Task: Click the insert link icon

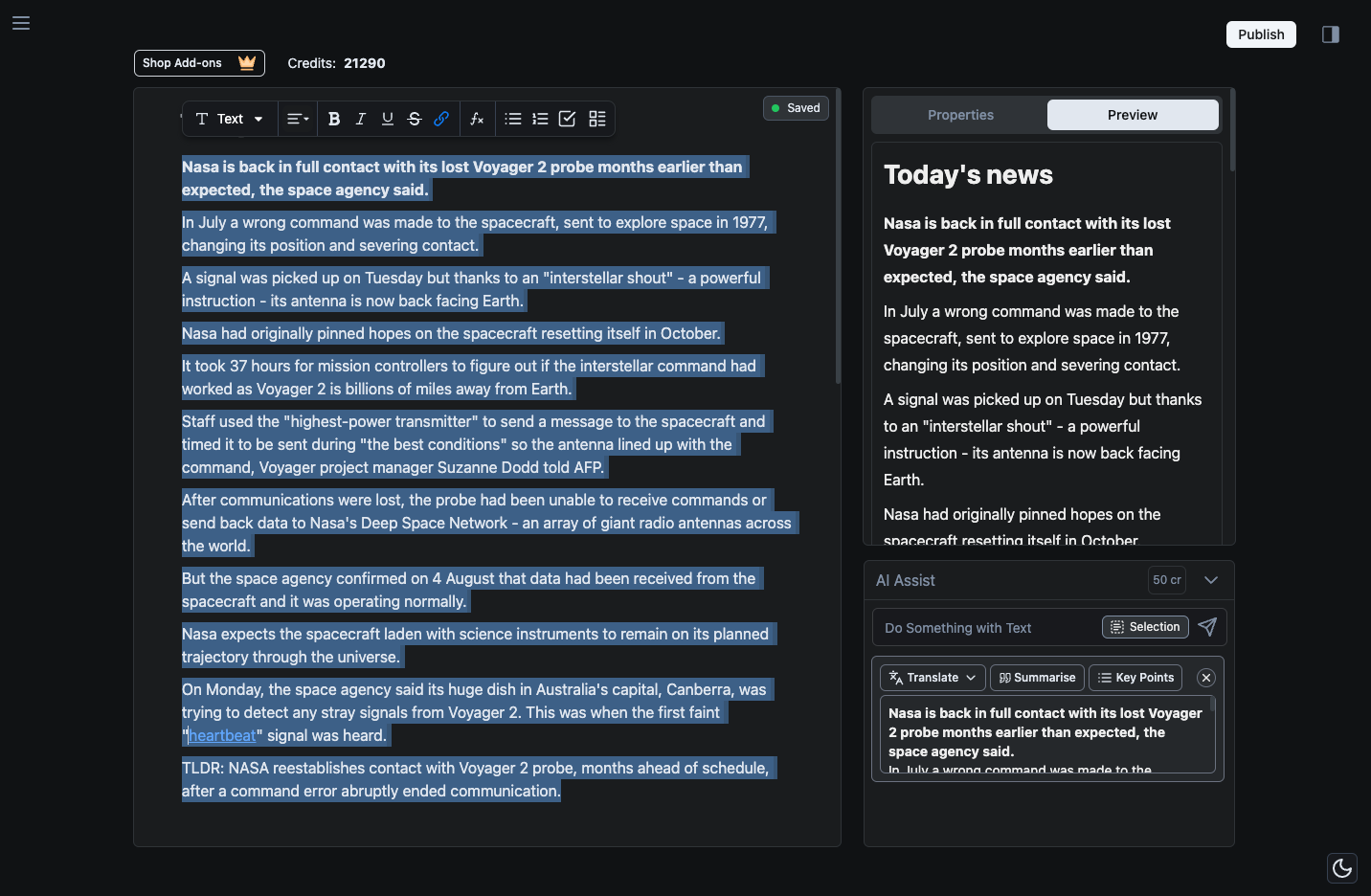Action: click(x=441, y=119)
